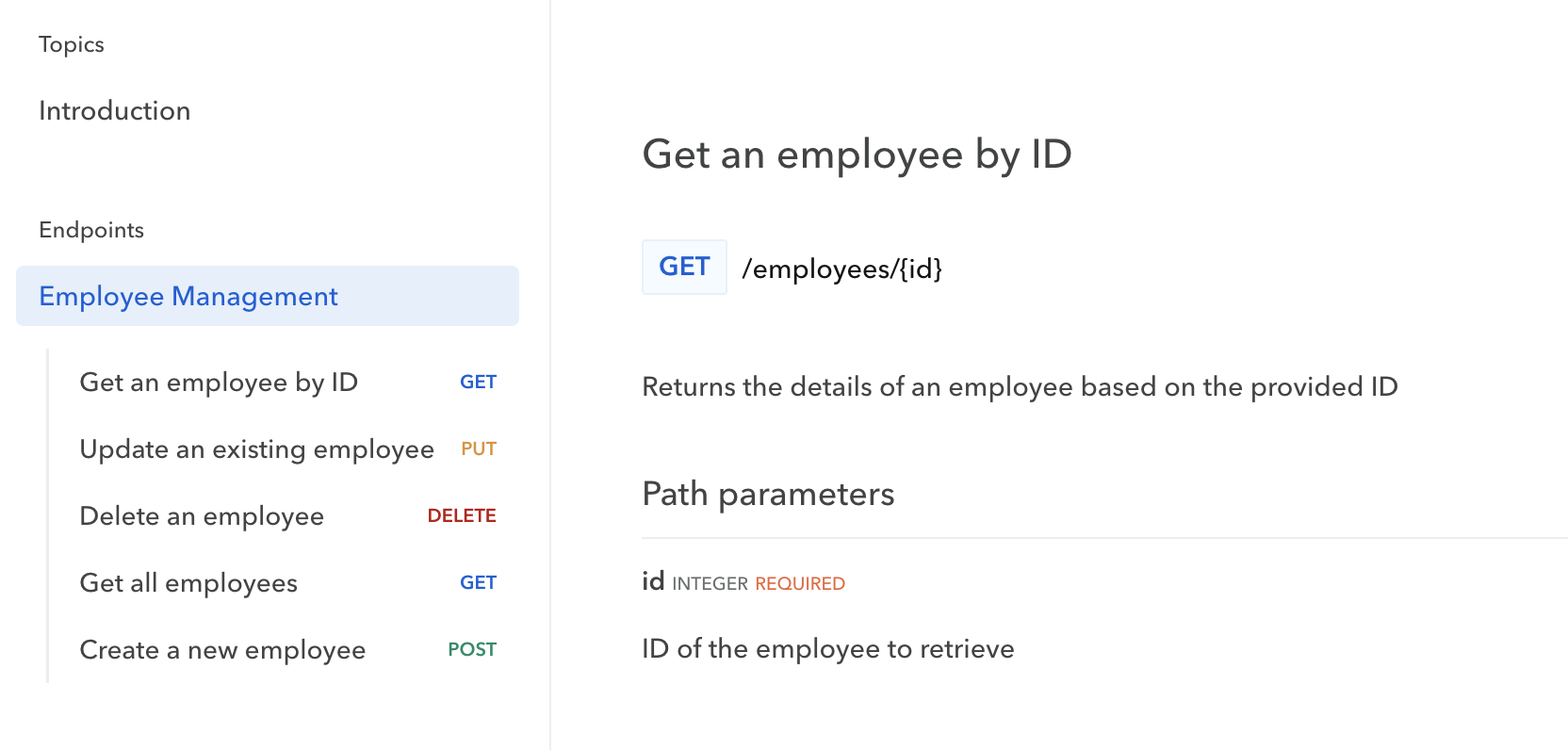This screenshot has height=750, width=1568.
Task: Click GET badge beside 'Get all employees'
Action: (478, 583)
